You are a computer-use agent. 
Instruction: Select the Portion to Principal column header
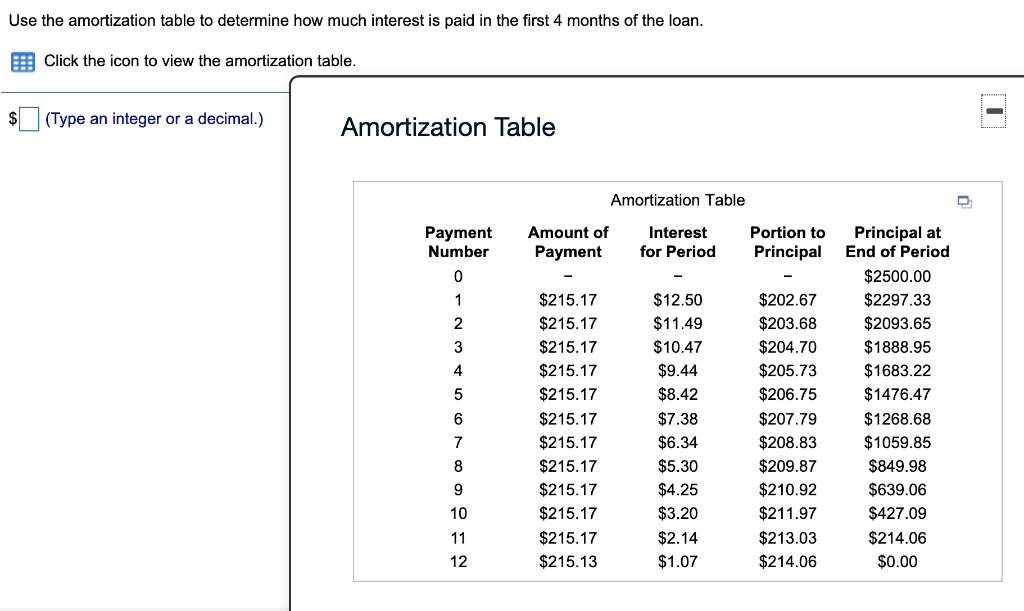(788, 242)
